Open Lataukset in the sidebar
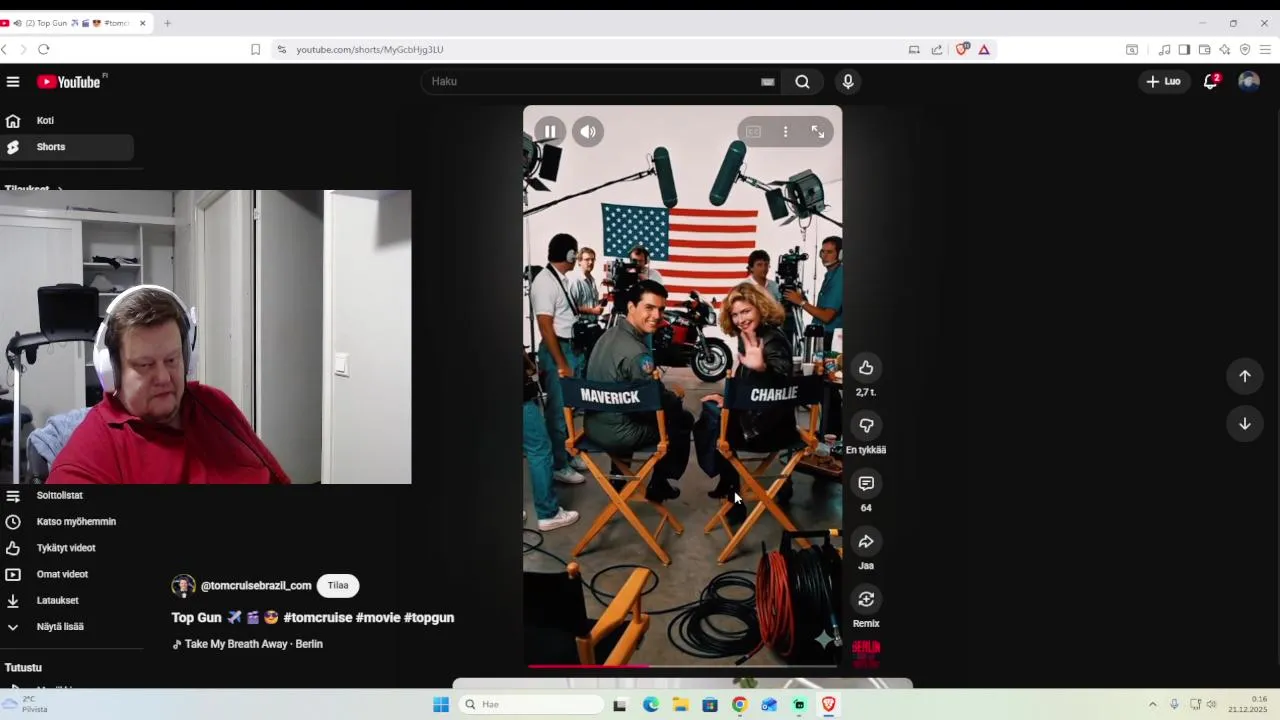The height and width of the screenshot is (720, 1280). tap(67, 600)
